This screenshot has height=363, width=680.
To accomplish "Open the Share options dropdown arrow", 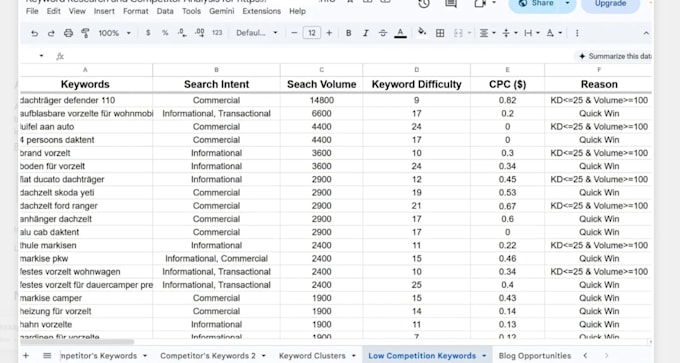I will pyautogui.click(x=567, y=3).
